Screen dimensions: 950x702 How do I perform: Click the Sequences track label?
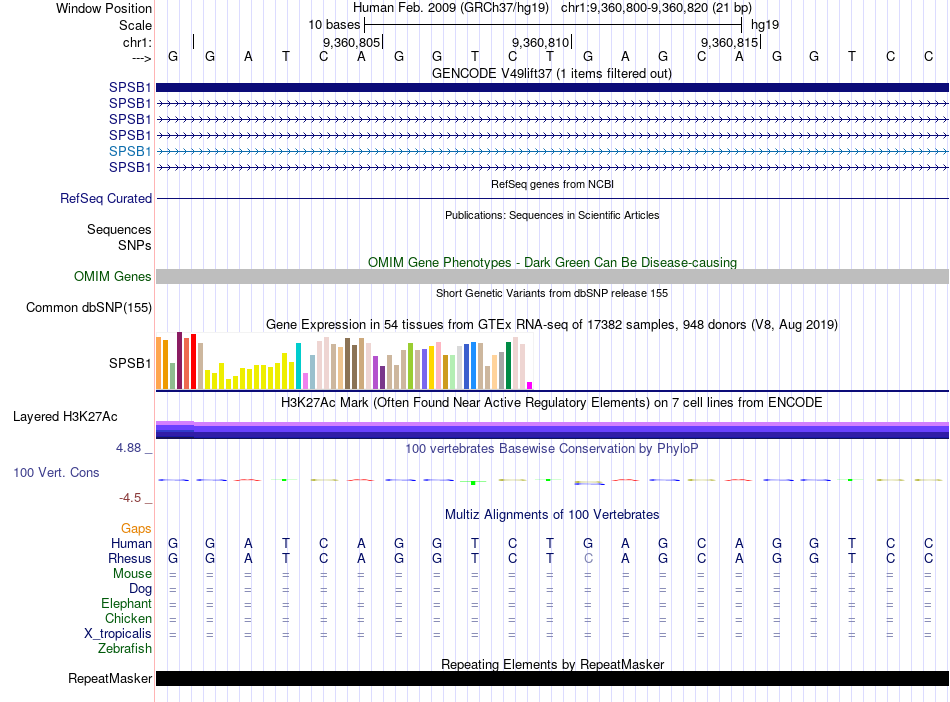tap(119, 230)
